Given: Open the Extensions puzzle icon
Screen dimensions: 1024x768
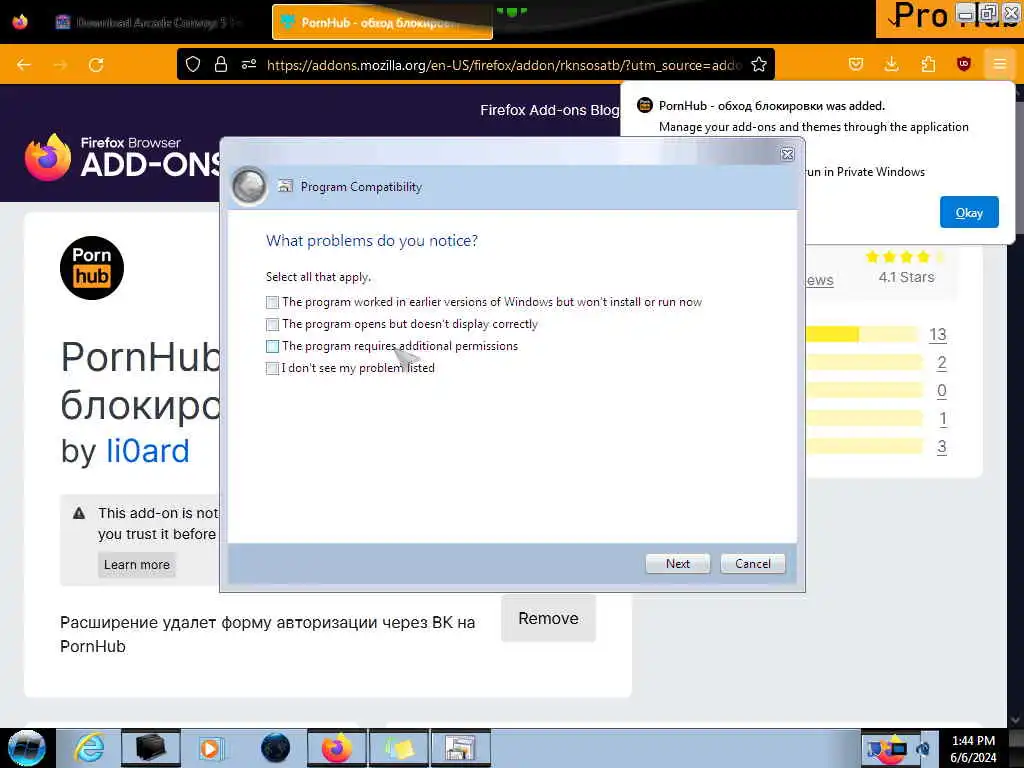Looking at the screenshot, I should 928,64.
